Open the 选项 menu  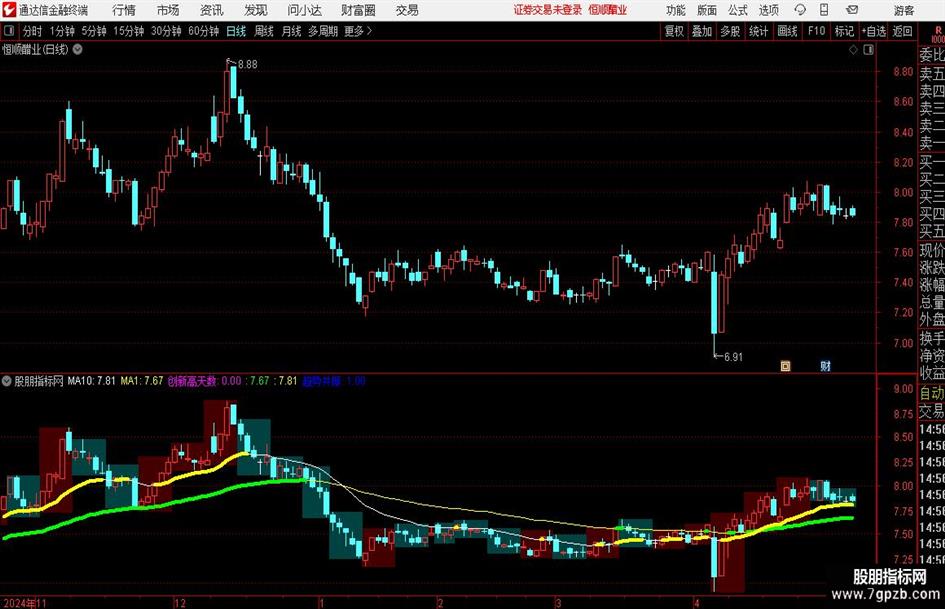coord(768,10)
